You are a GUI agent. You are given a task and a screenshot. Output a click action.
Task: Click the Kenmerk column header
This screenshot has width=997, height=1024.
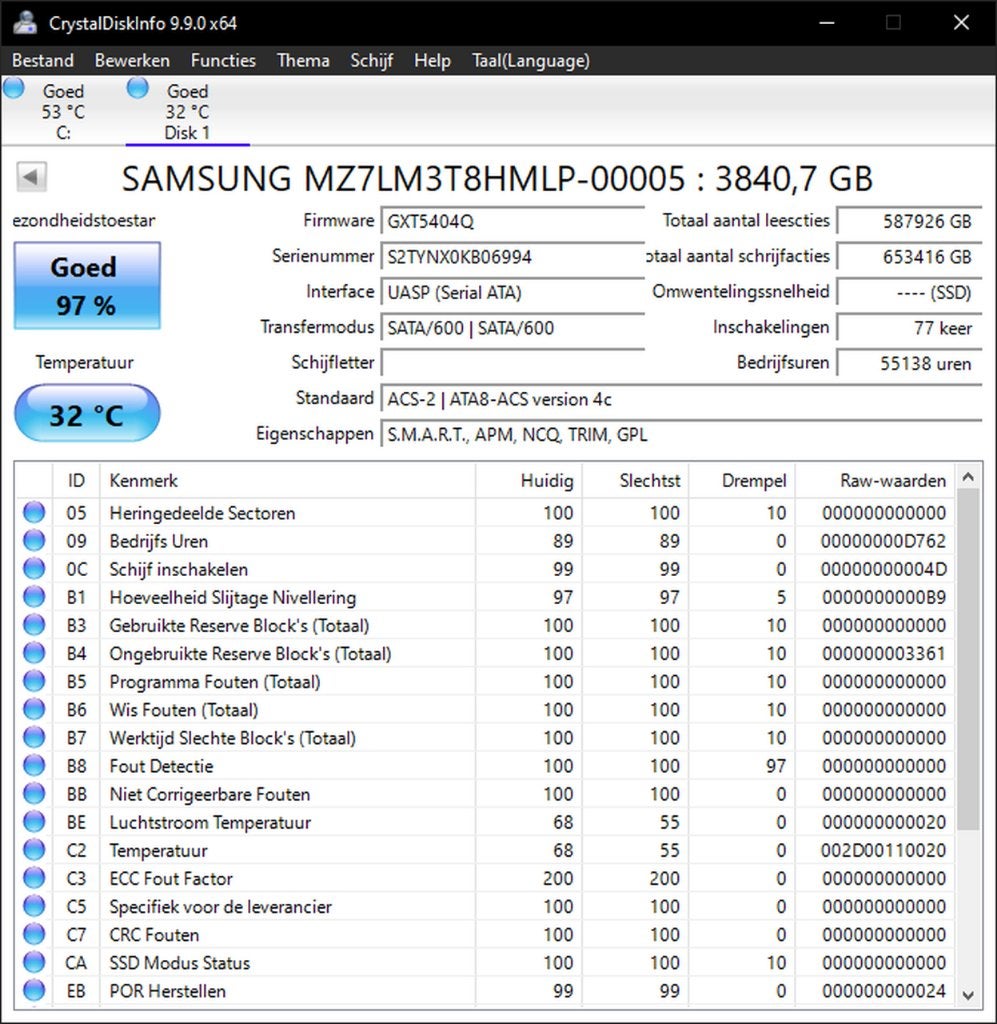pyautogui.click(x=287, y=481)
